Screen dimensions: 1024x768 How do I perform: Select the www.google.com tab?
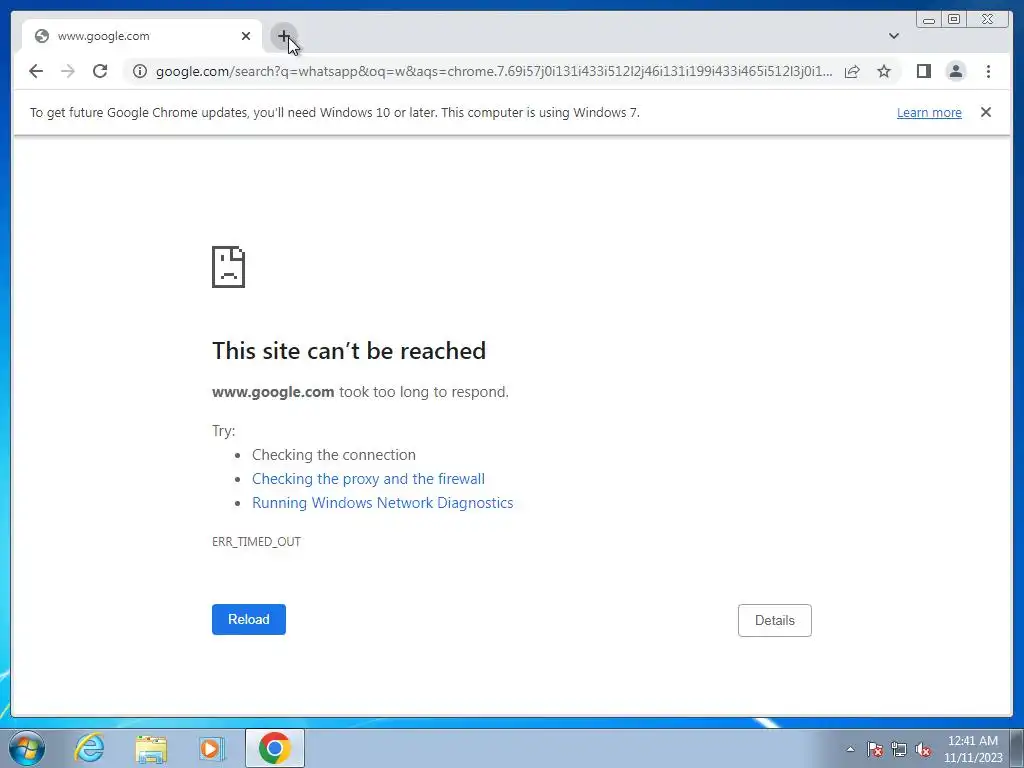coord(142,36)
